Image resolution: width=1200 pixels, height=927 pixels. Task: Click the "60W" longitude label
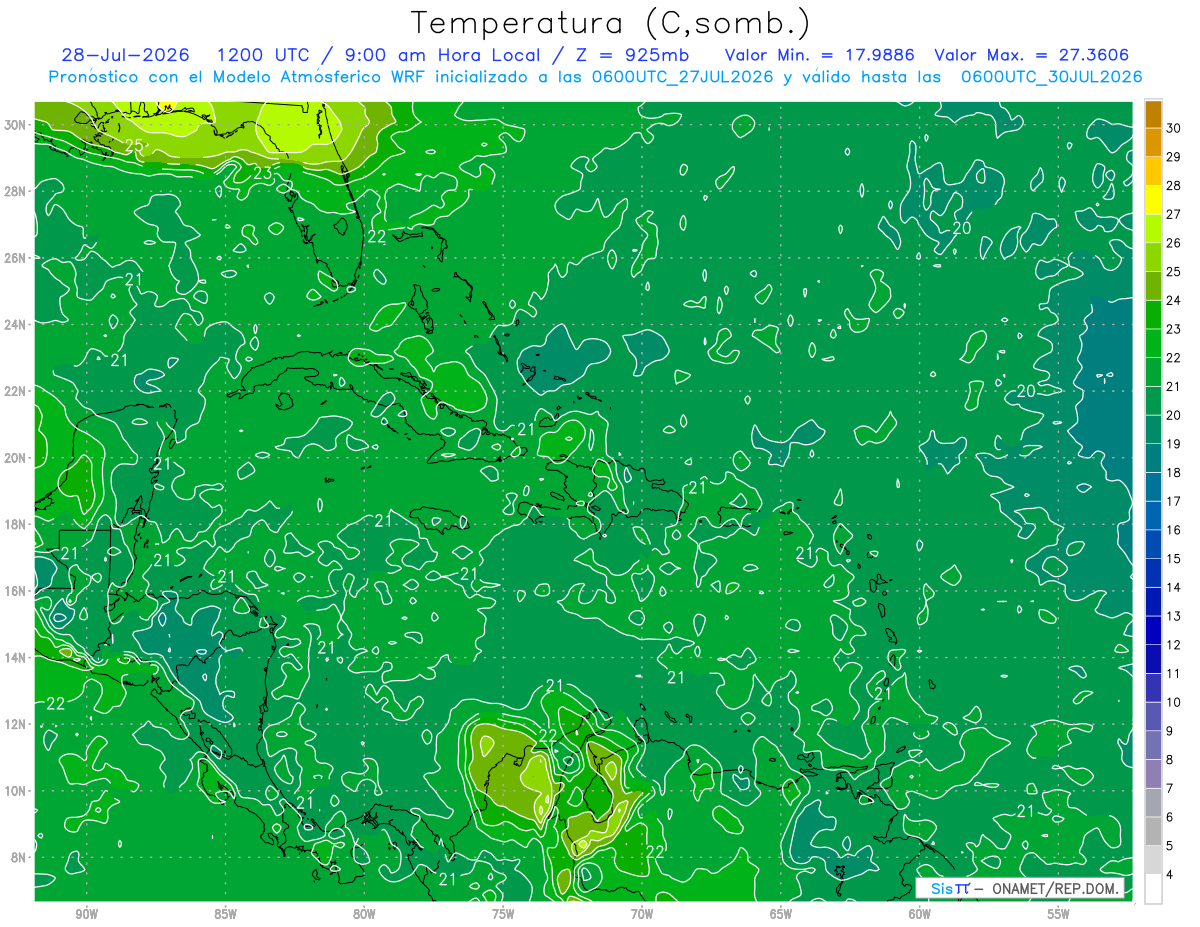point(920,914)
